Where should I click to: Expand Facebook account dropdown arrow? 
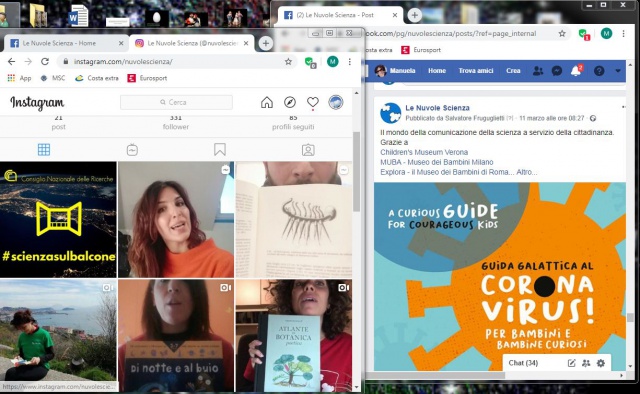[x=618, y=71]
